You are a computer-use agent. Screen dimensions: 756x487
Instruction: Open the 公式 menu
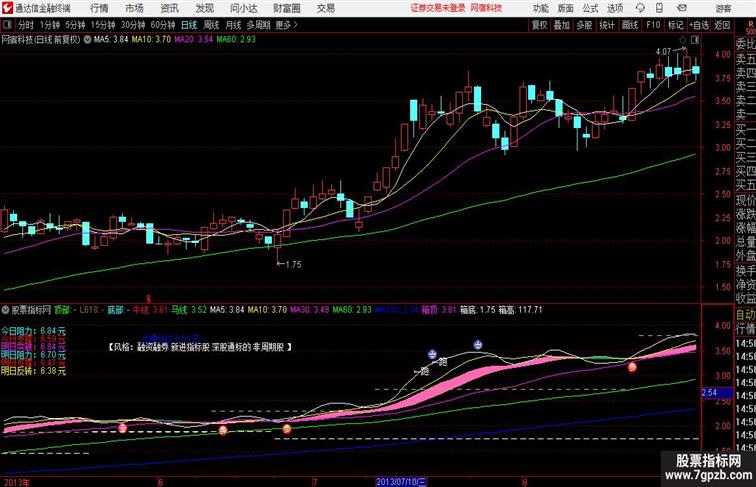click(x=590, y=8)
